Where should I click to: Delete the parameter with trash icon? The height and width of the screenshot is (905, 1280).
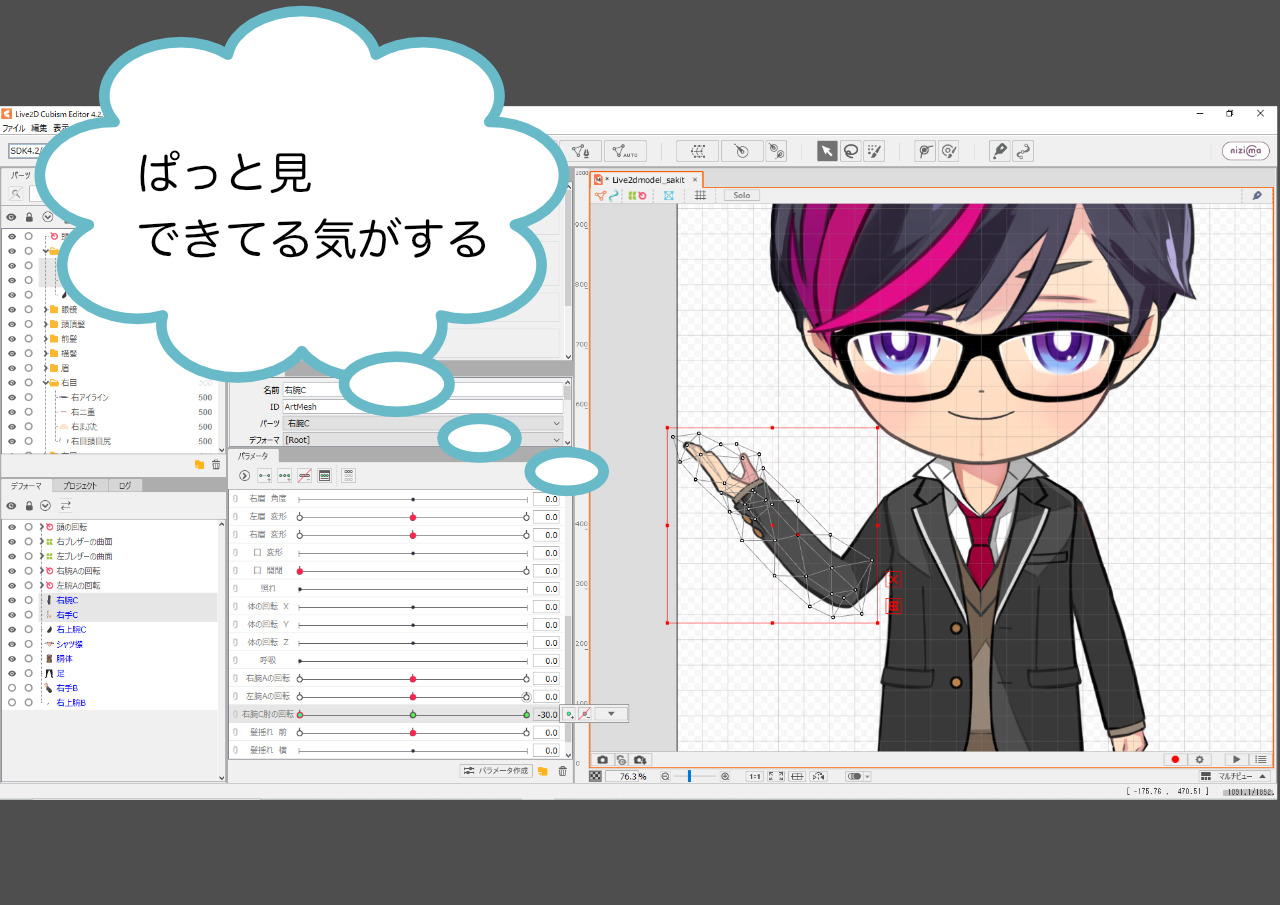coord(562,771)
